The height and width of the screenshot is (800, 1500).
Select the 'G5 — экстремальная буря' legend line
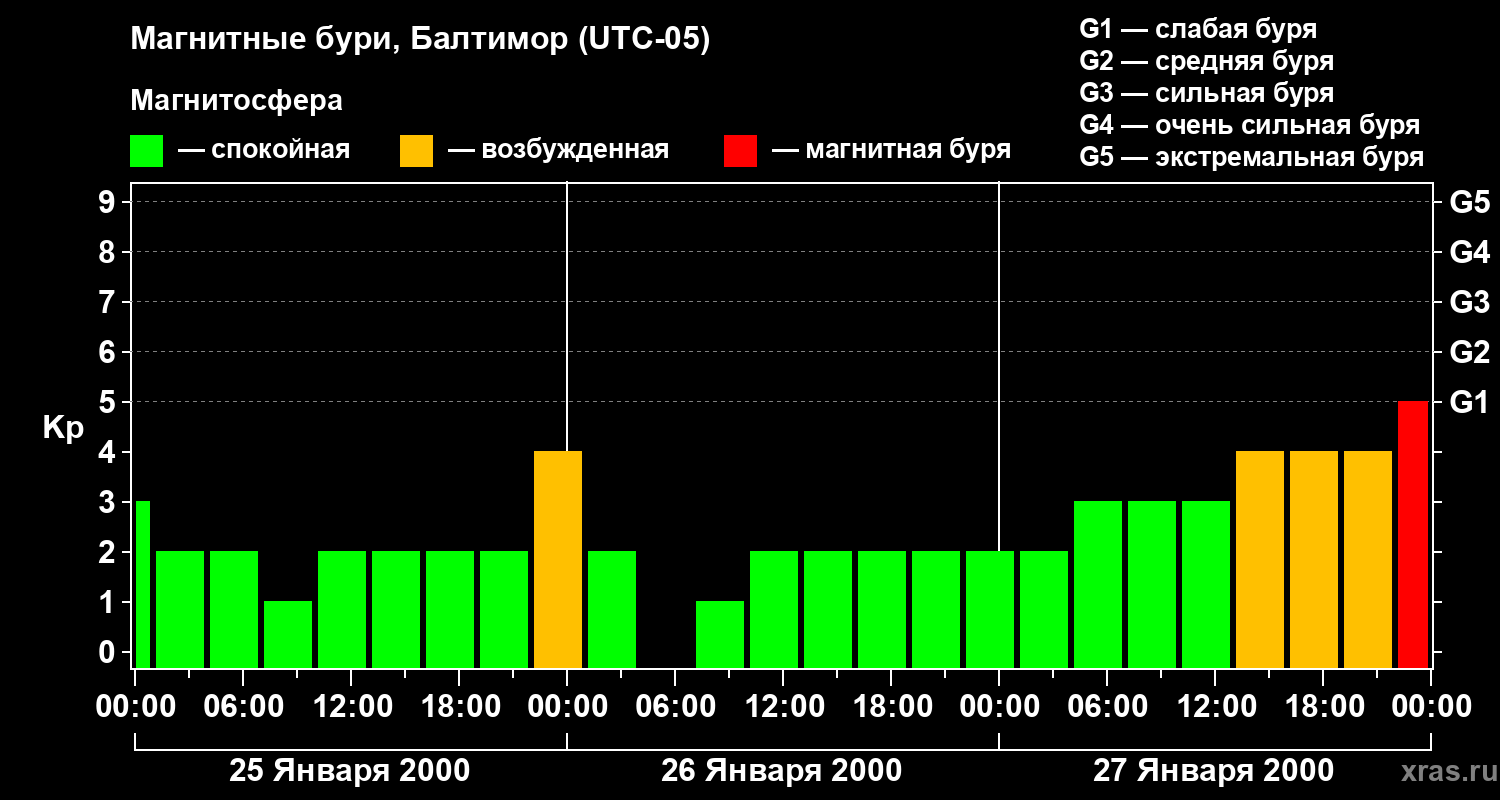point(1252,157)
